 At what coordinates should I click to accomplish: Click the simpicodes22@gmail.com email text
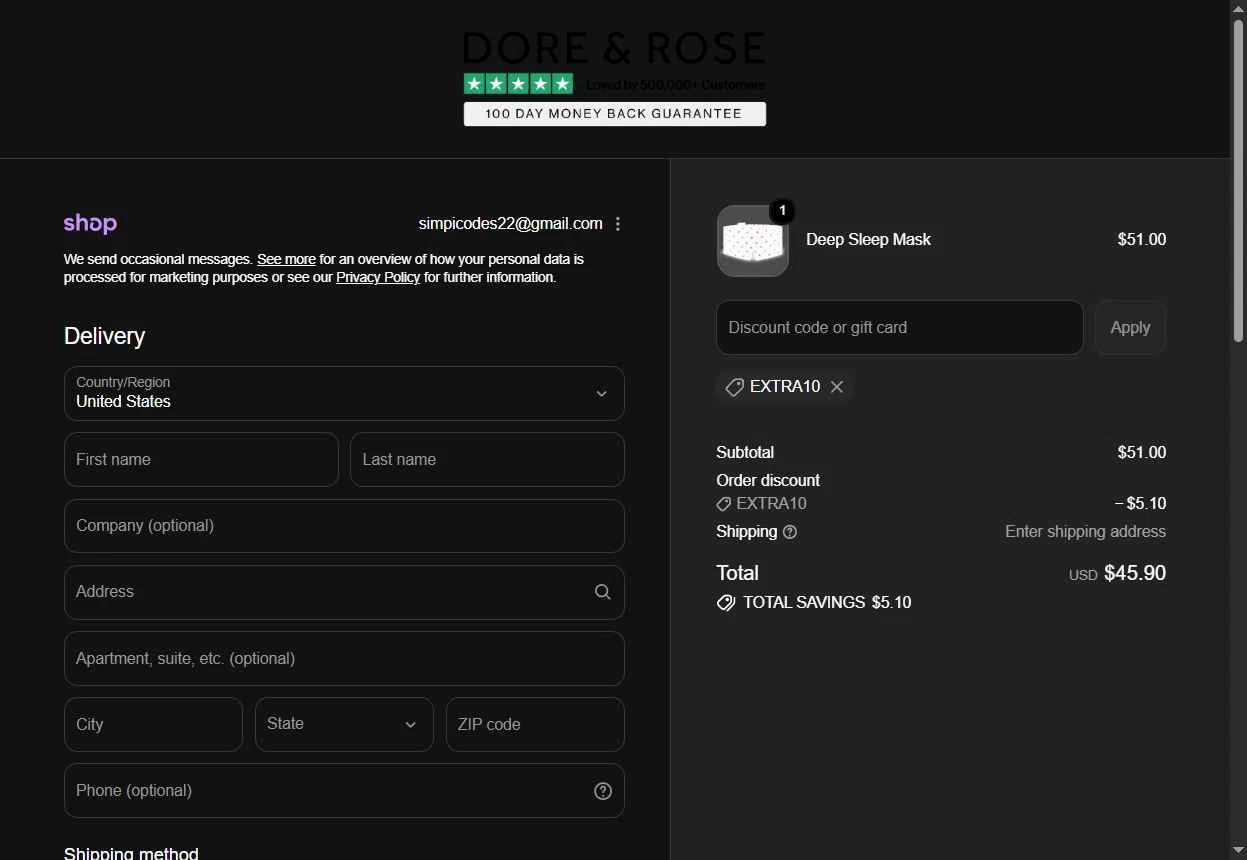(x=510, y=223)
